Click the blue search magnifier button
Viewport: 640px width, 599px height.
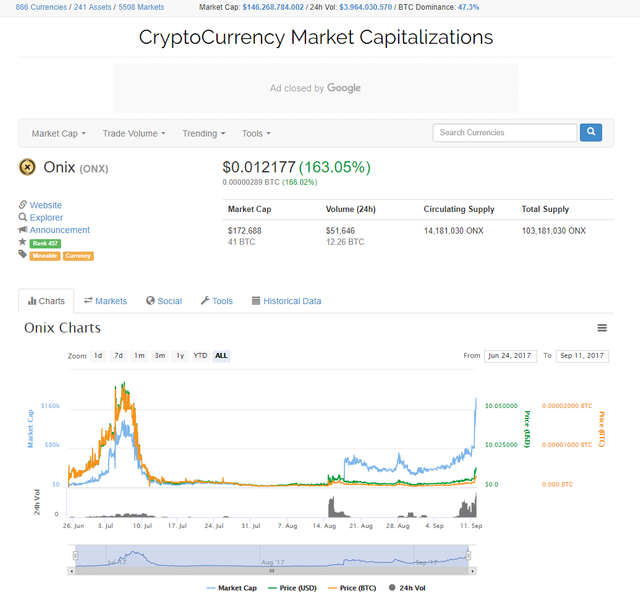[591, 132]
